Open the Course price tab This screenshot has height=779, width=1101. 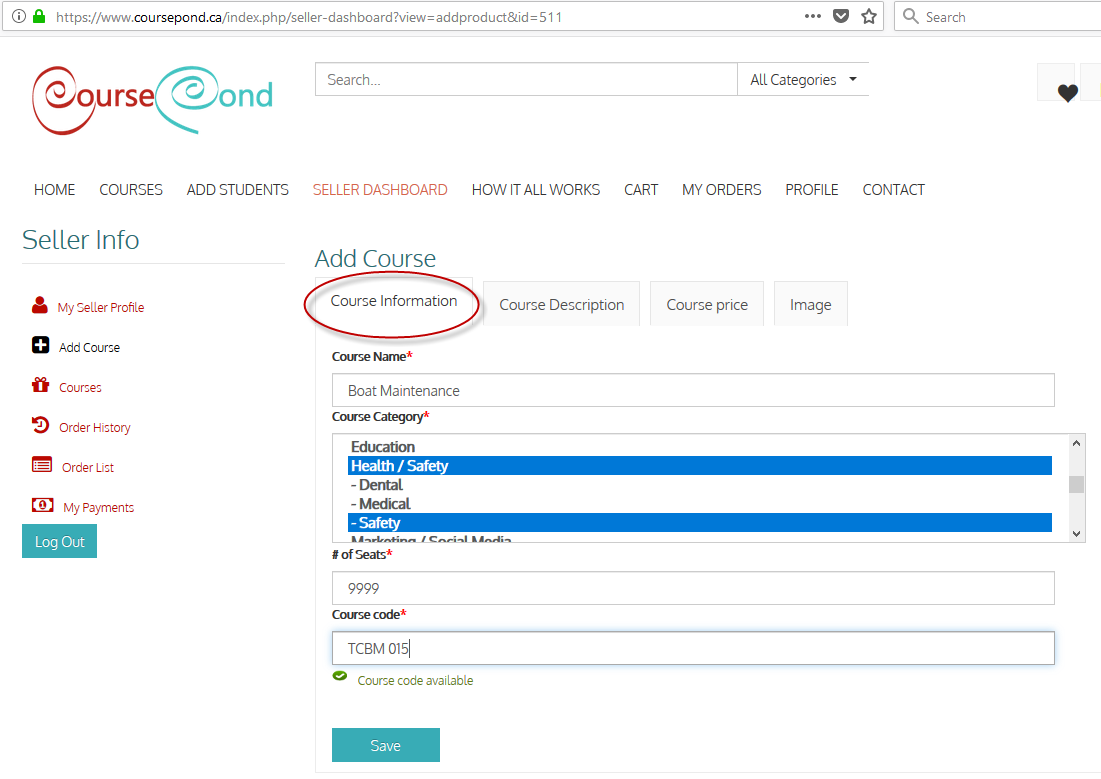coord(707,305)
